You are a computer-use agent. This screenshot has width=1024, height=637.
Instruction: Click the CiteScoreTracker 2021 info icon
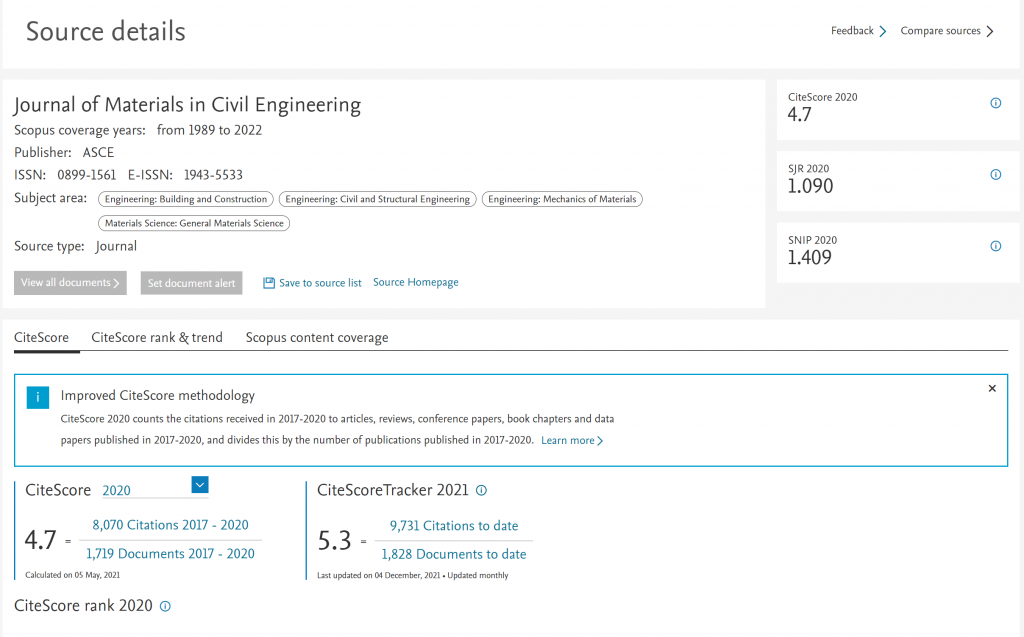pyautogui.click(x=481, y=490)
